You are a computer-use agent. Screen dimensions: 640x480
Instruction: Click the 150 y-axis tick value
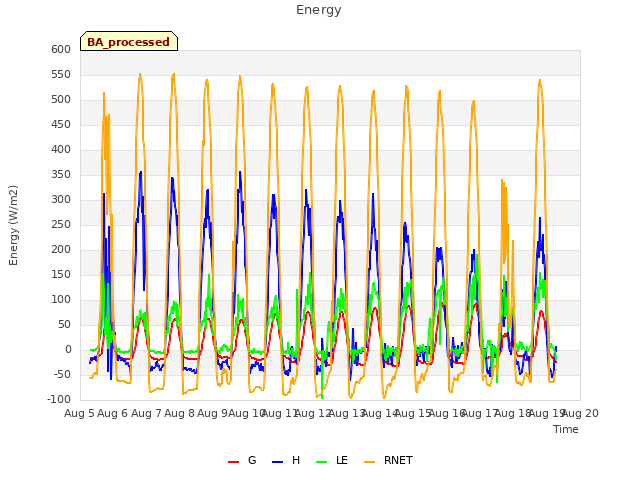[x=61, y=275]
